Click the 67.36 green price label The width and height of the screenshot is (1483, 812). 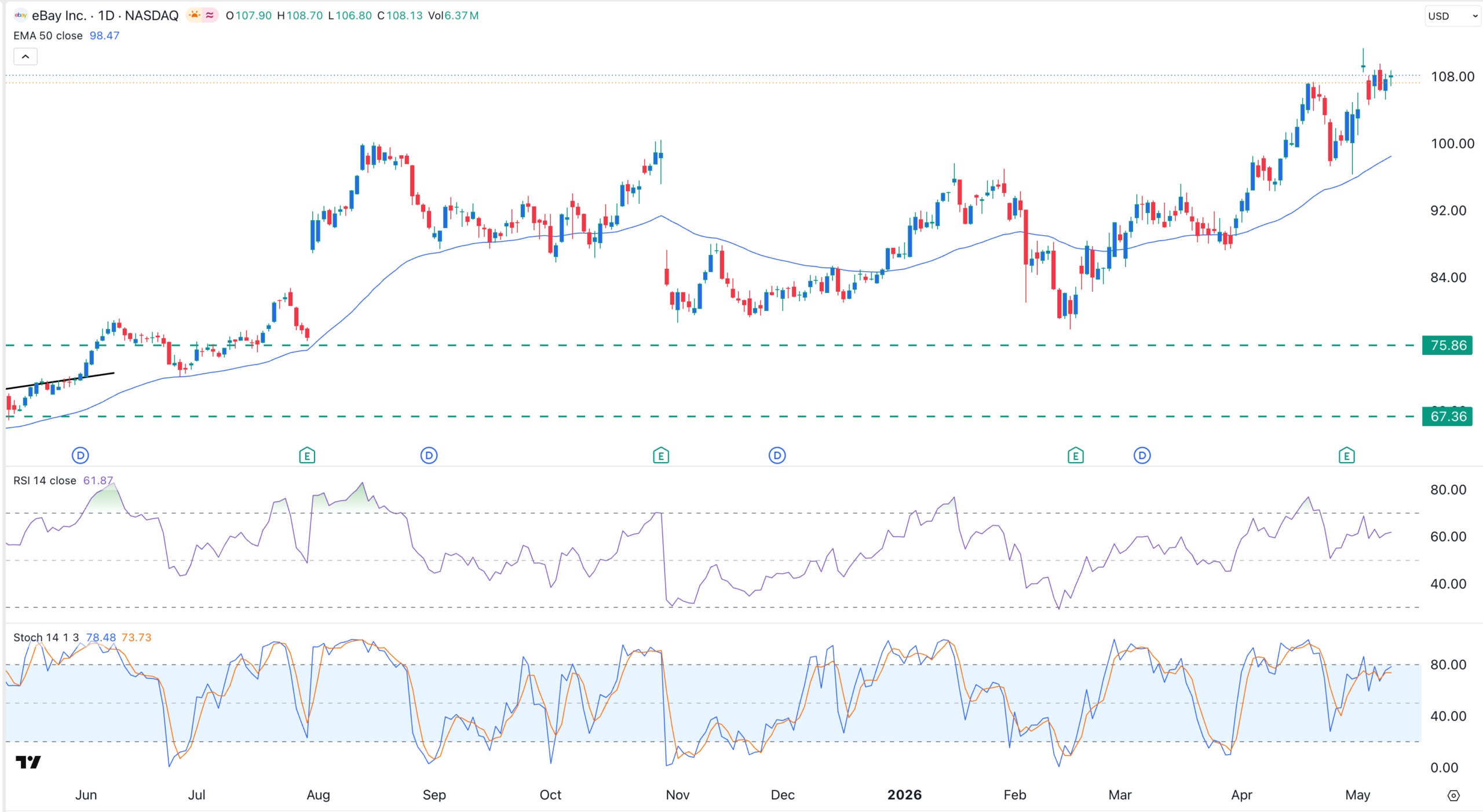(1448, 416)
